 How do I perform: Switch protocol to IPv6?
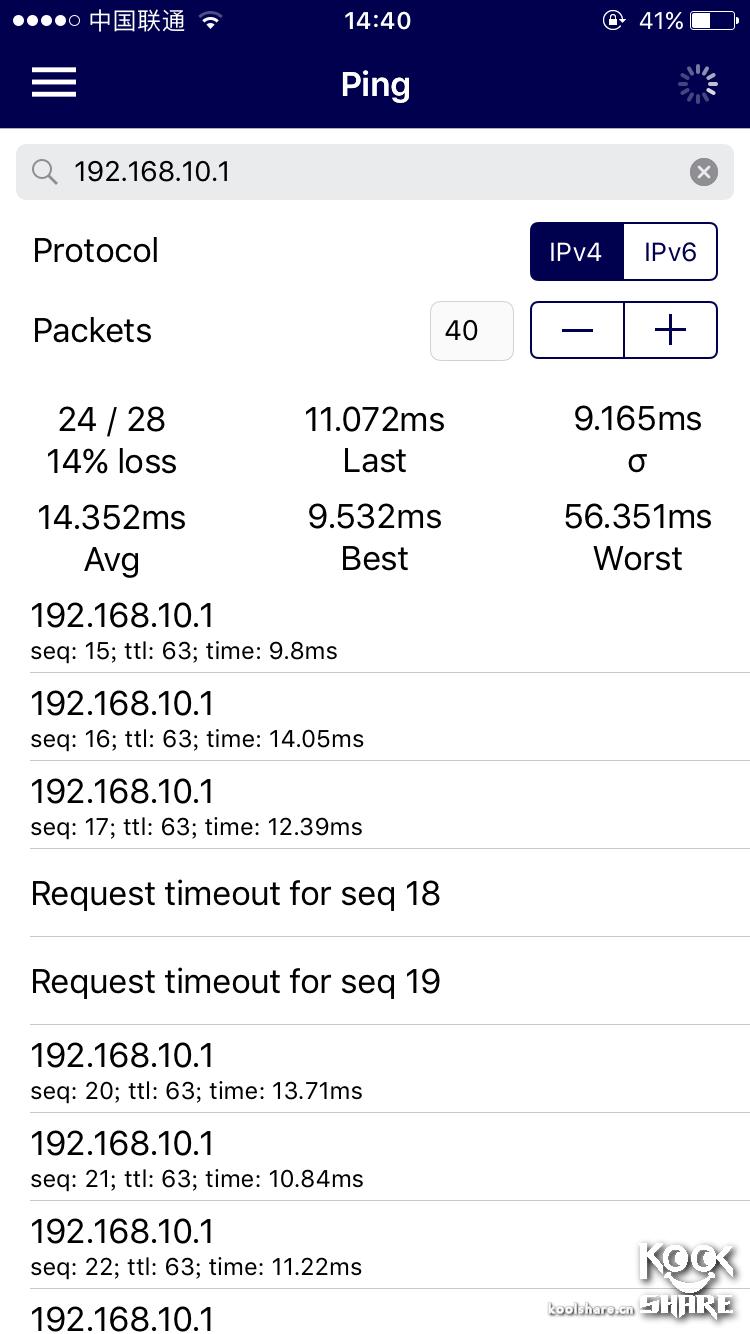tap(670, 251)
